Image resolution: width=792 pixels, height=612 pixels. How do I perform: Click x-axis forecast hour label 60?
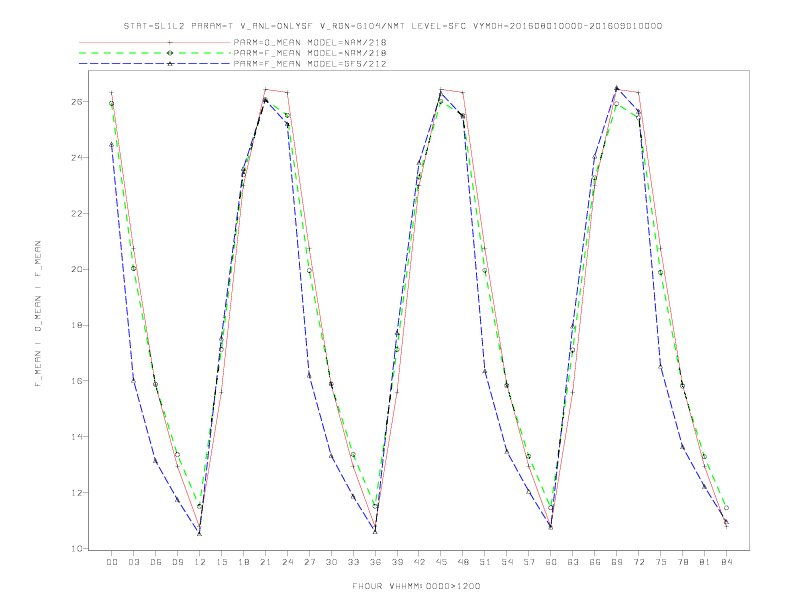551,562
